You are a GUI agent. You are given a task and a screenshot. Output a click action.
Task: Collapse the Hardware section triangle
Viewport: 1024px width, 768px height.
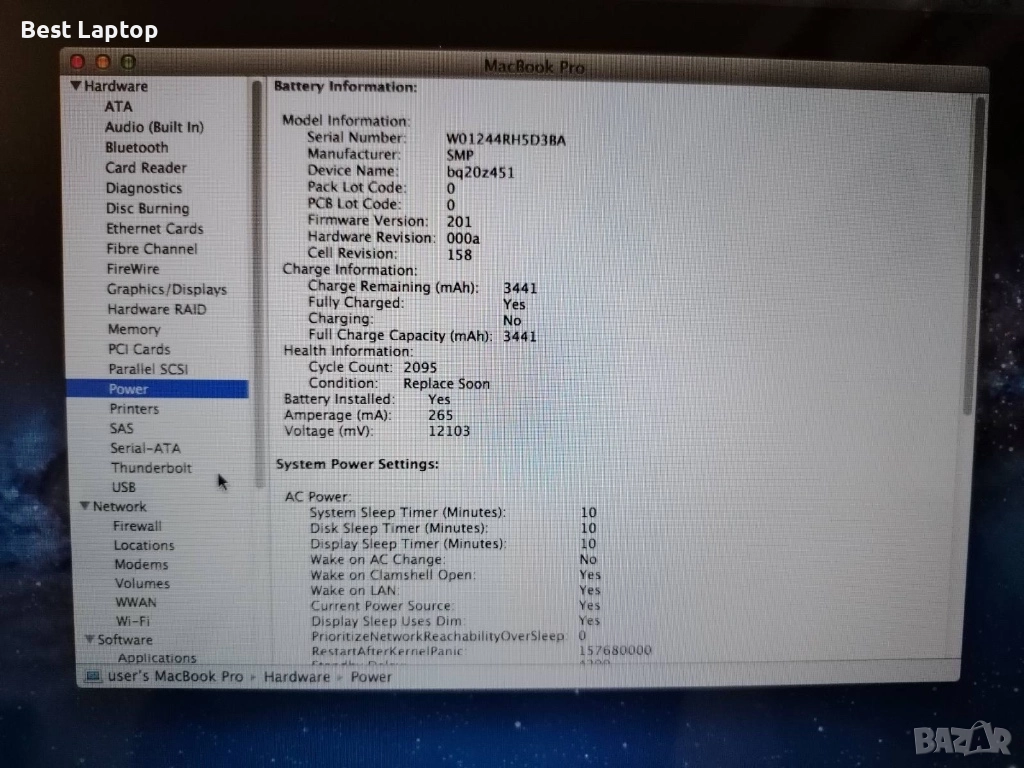pyautogui.click(x=76, y=87)
